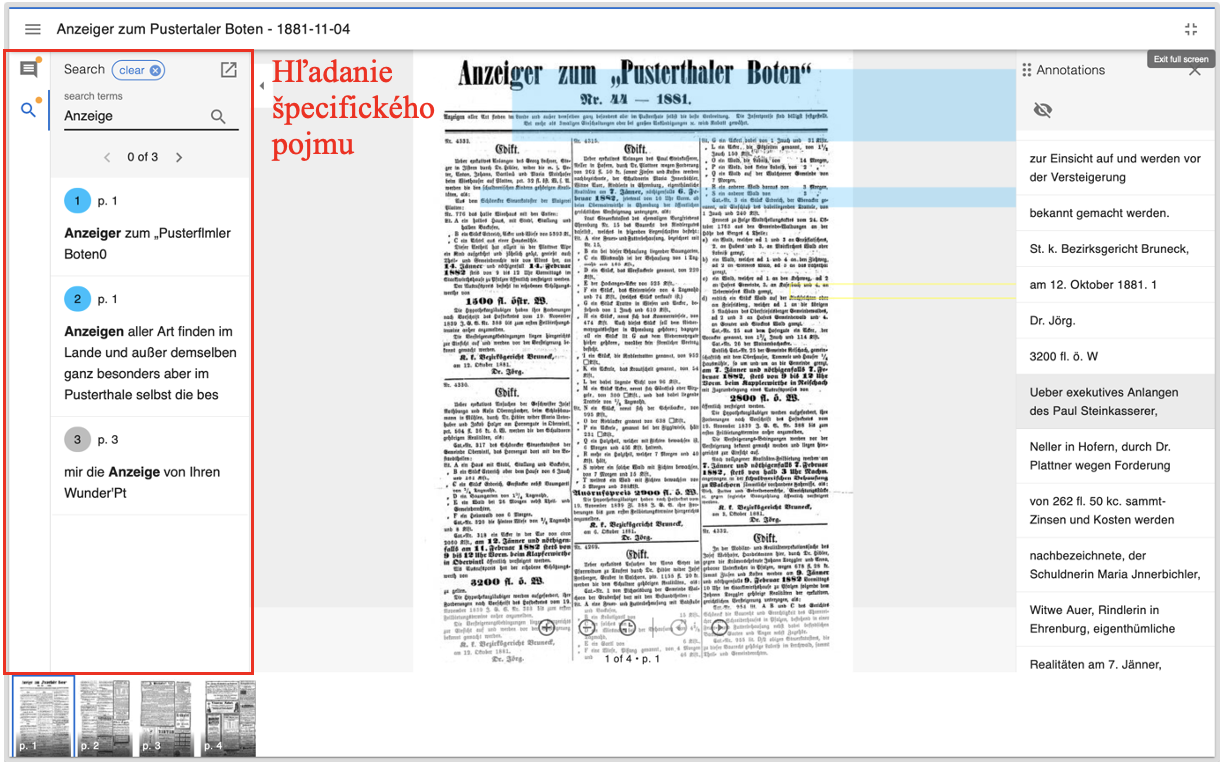Go to next page in viewer
Screen dimensions: 1220x762
click(x=720, y=628)
